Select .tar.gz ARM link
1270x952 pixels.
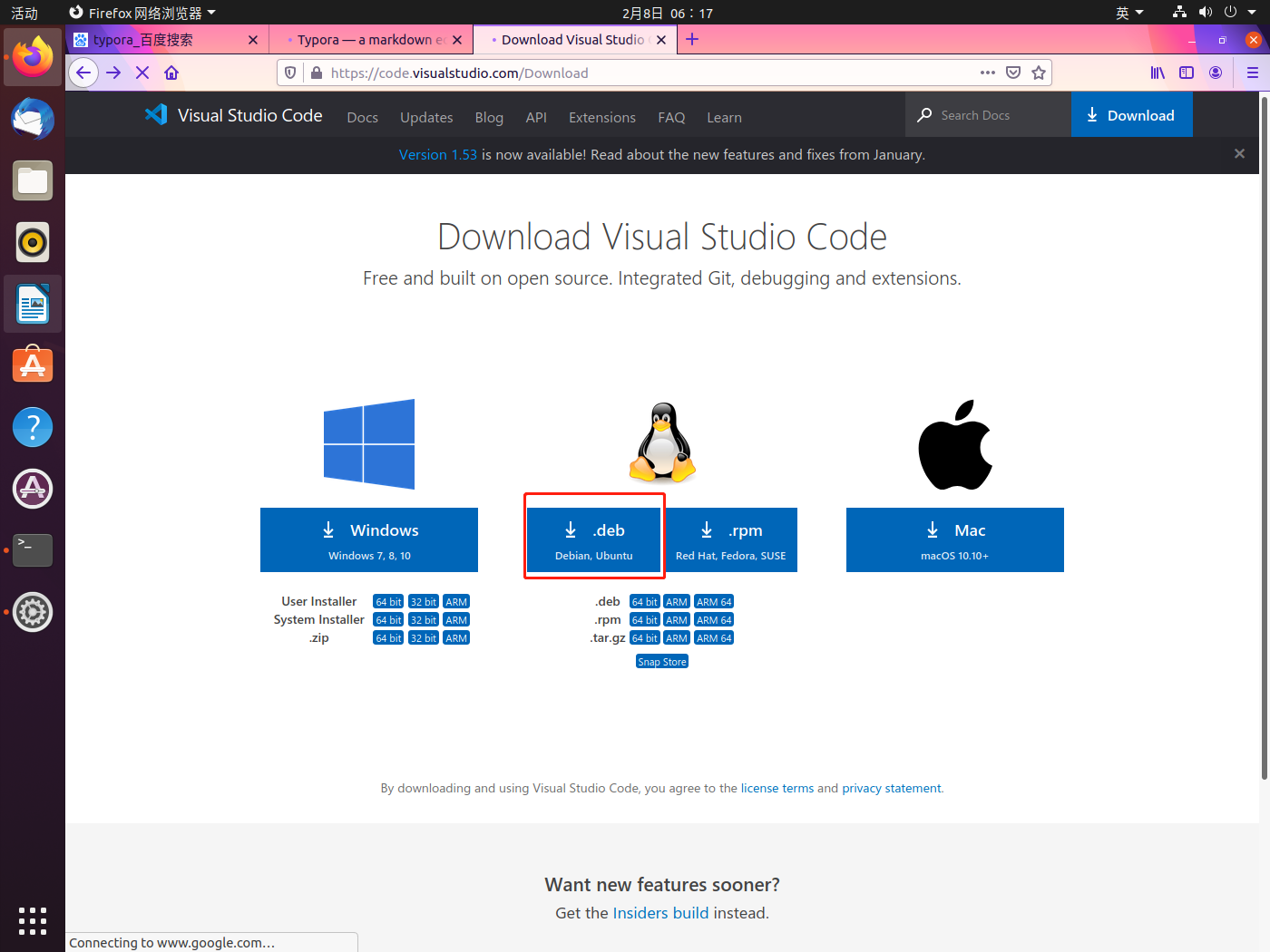point(677,638)
